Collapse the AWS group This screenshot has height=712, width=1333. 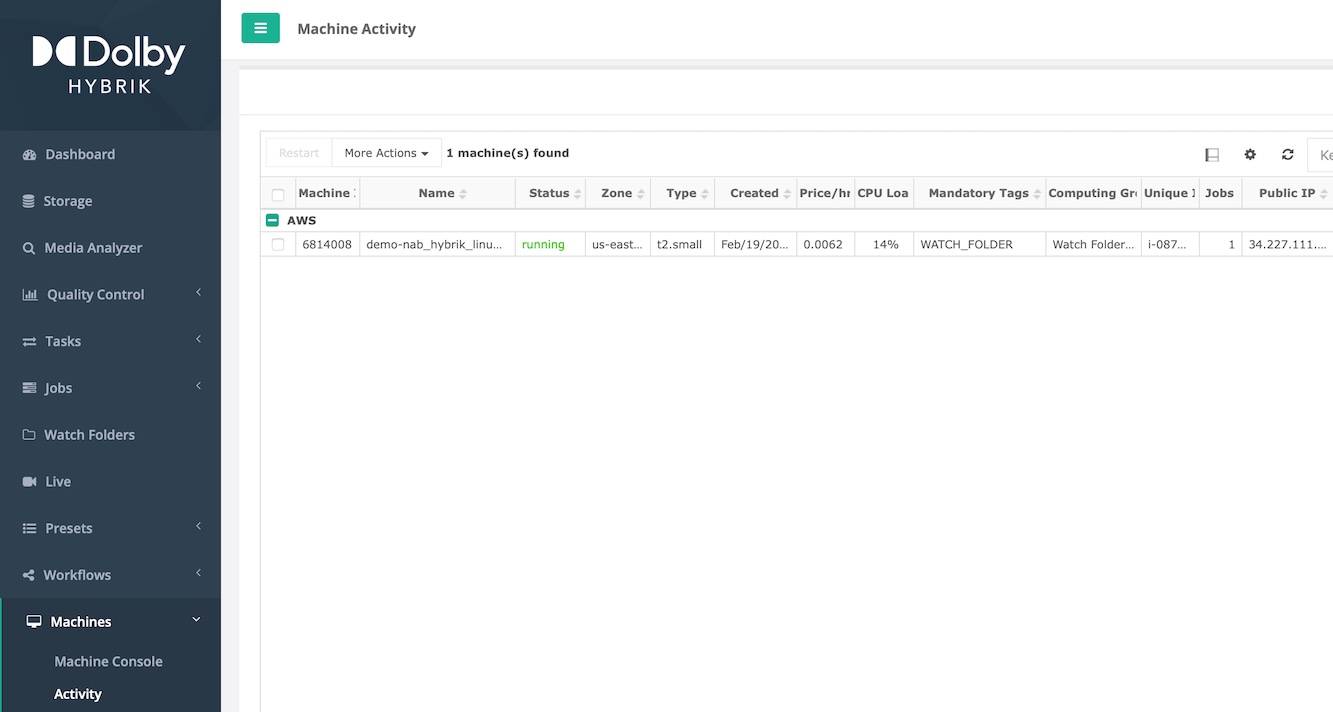click(x=272, y=220)
